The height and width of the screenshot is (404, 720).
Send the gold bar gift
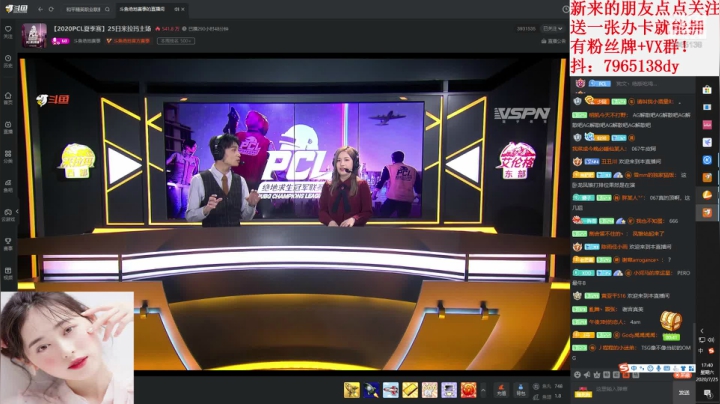click(410, 390)
